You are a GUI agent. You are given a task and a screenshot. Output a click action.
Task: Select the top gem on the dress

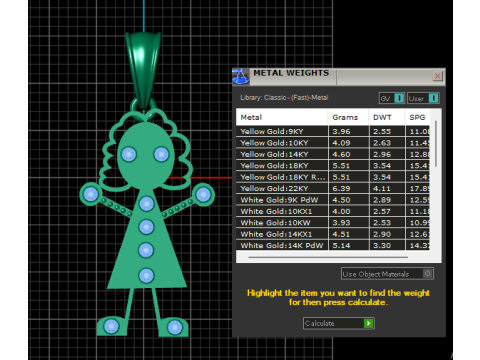coord(146,203)
